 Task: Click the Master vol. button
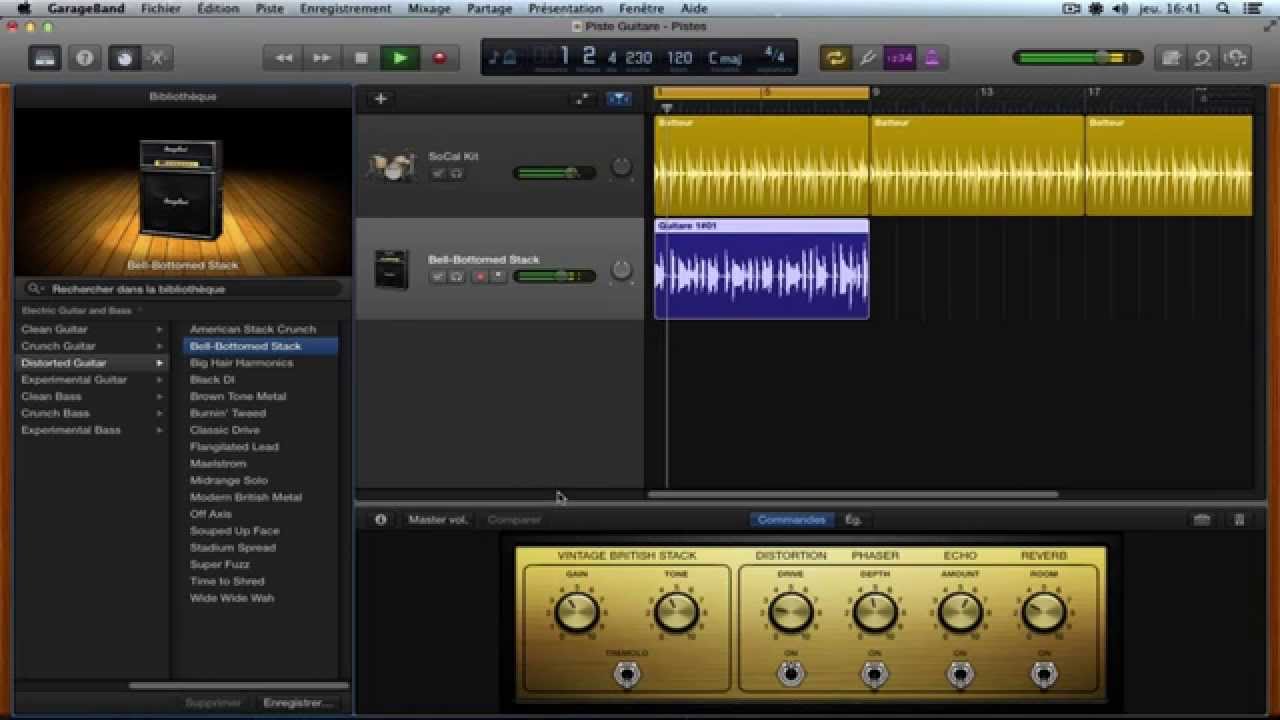click(x=437, y=520)
